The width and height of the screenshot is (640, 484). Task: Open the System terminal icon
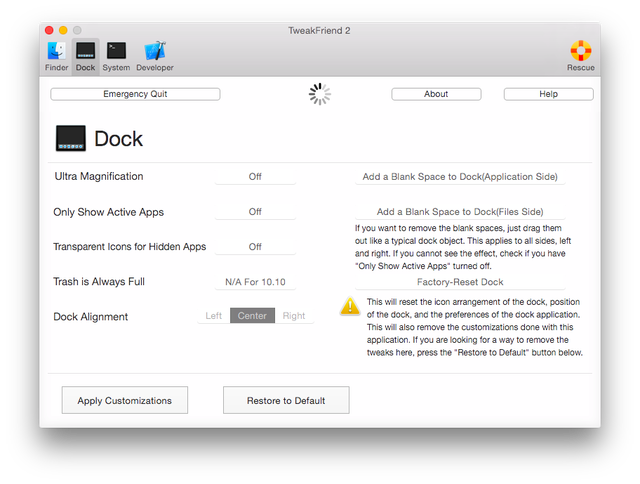tap(116, 56)
